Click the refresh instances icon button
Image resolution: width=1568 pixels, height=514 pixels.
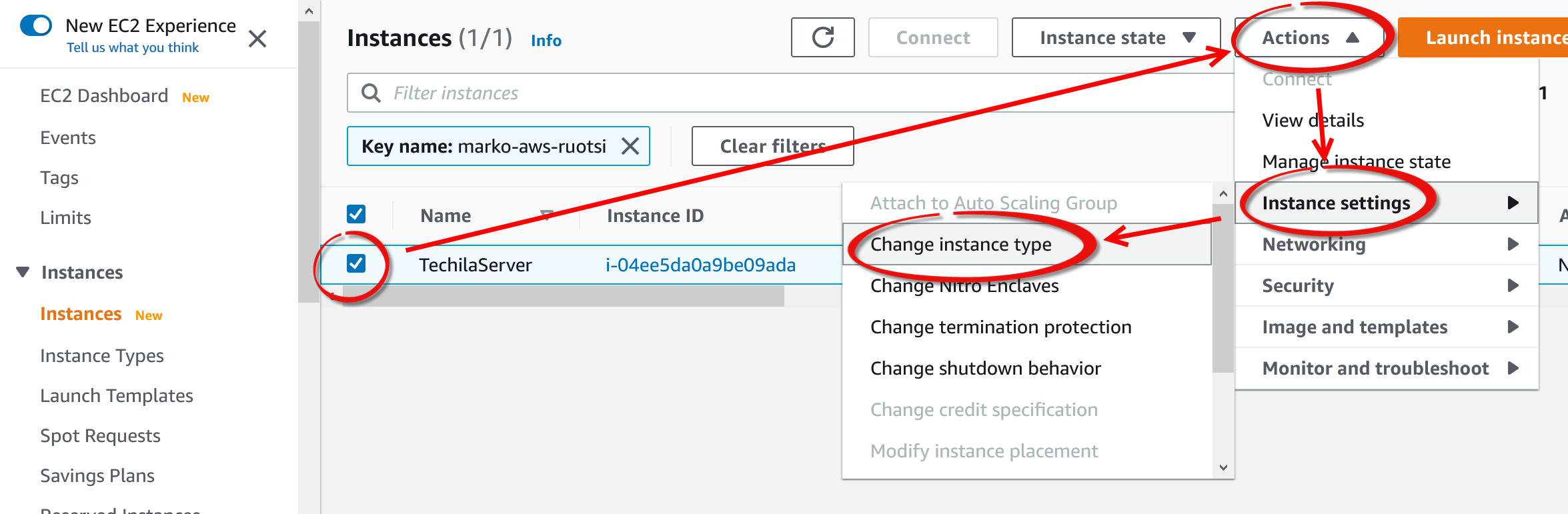(x=822, y=38)
